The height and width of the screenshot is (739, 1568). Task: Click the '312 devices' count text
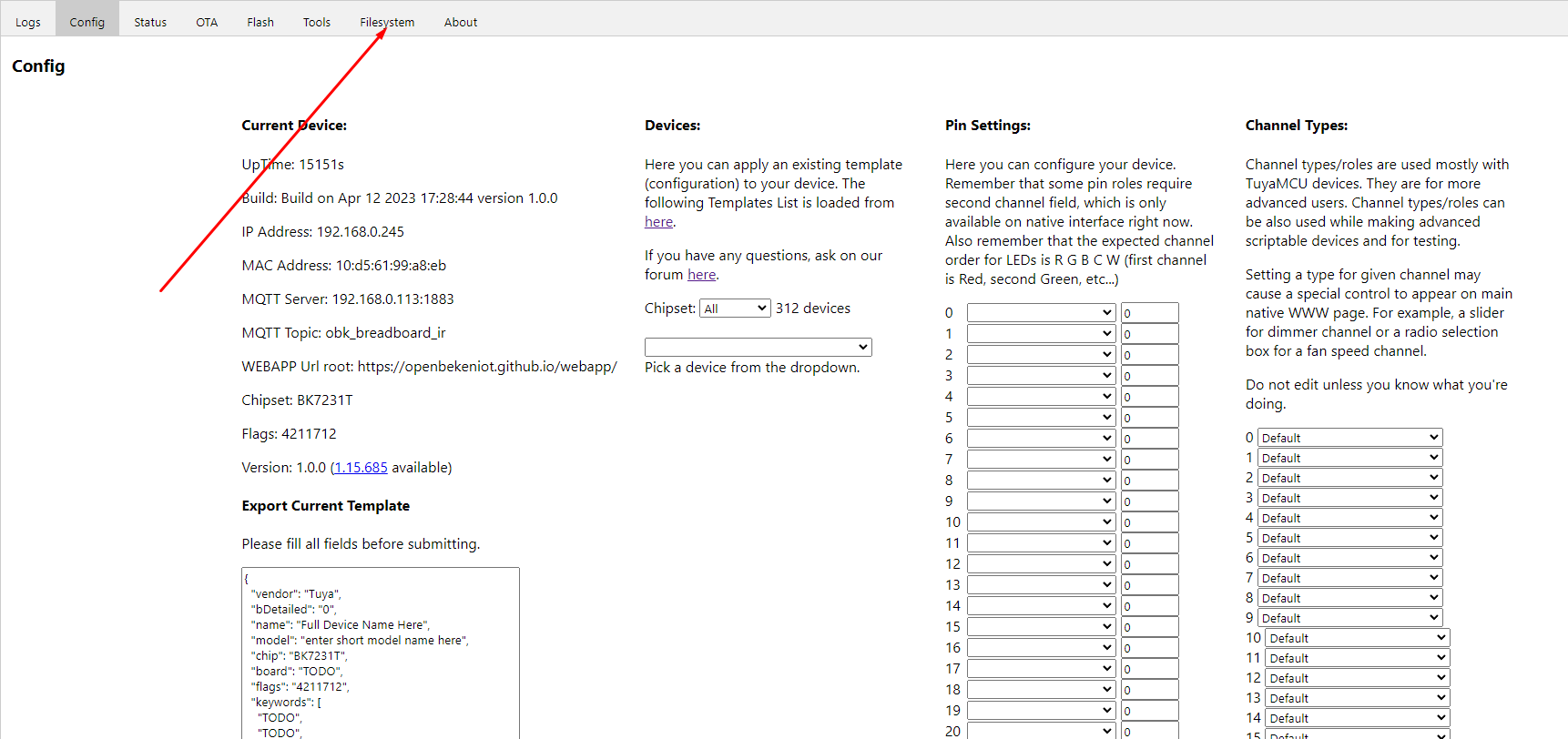tap(813, 309)
